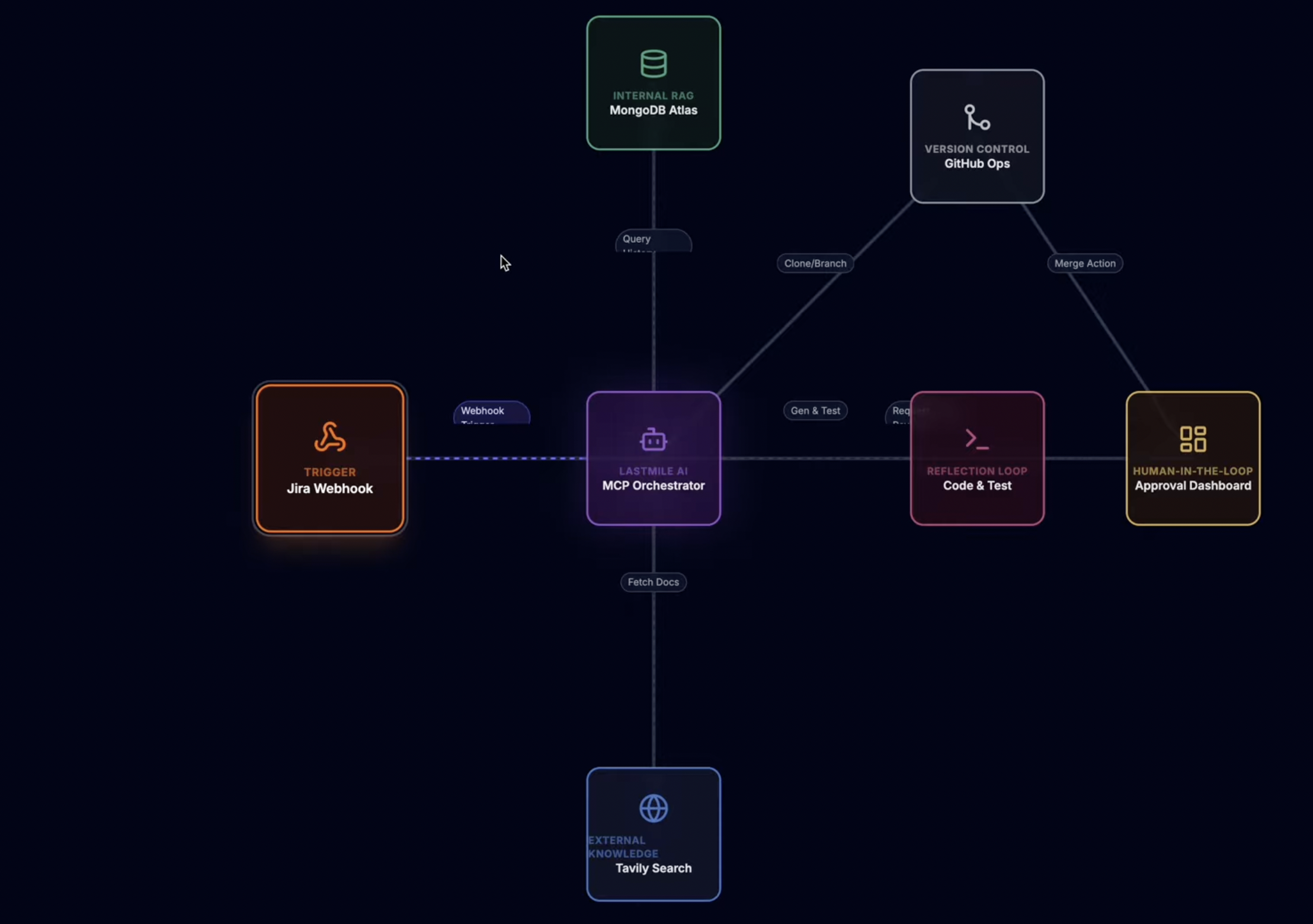Click the MongoDB Atlas node title
This screenshot has height=924, width=1313.
[x=654, y=110]
